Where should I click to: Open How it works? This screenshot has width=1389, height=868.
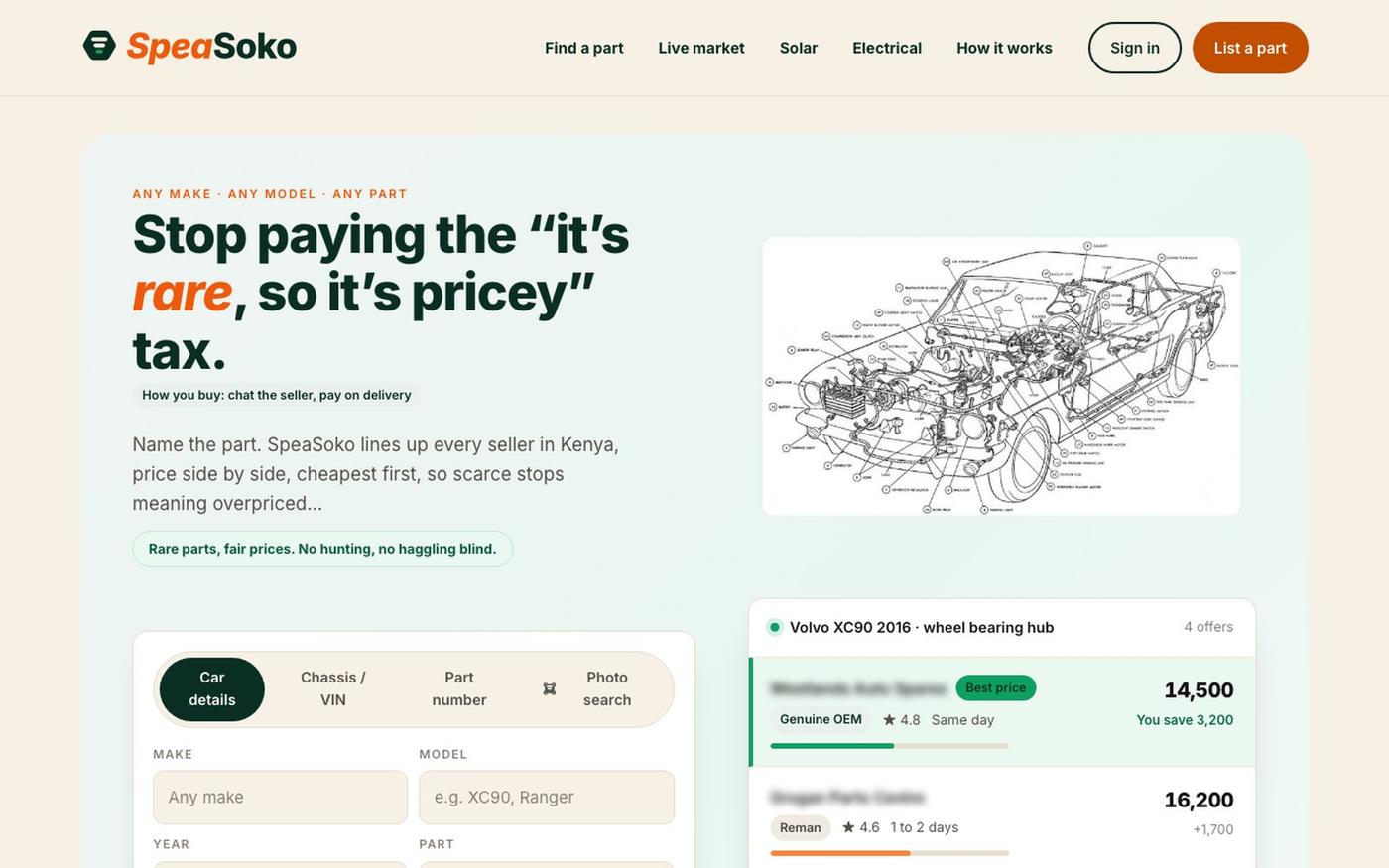pyautogui.click(x=1004, y=48)
